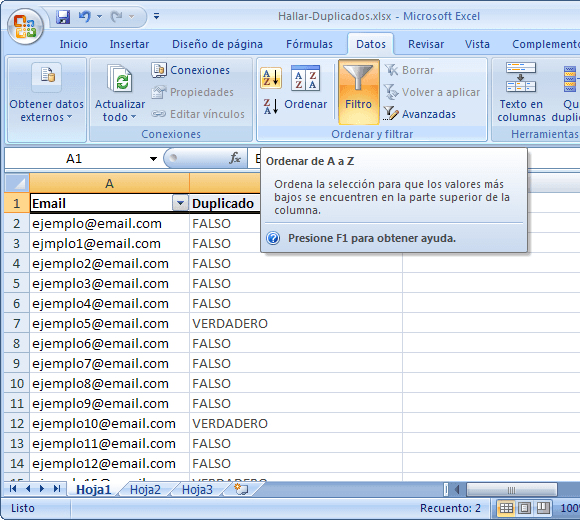Go to next sheet tab arrow

pos(42,489)
